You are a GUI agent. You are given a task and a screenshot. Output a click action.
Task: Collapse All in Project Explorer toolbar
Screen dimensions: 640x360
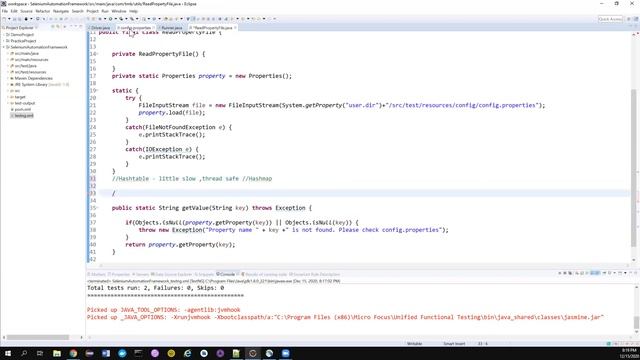[x=53, y=27]
